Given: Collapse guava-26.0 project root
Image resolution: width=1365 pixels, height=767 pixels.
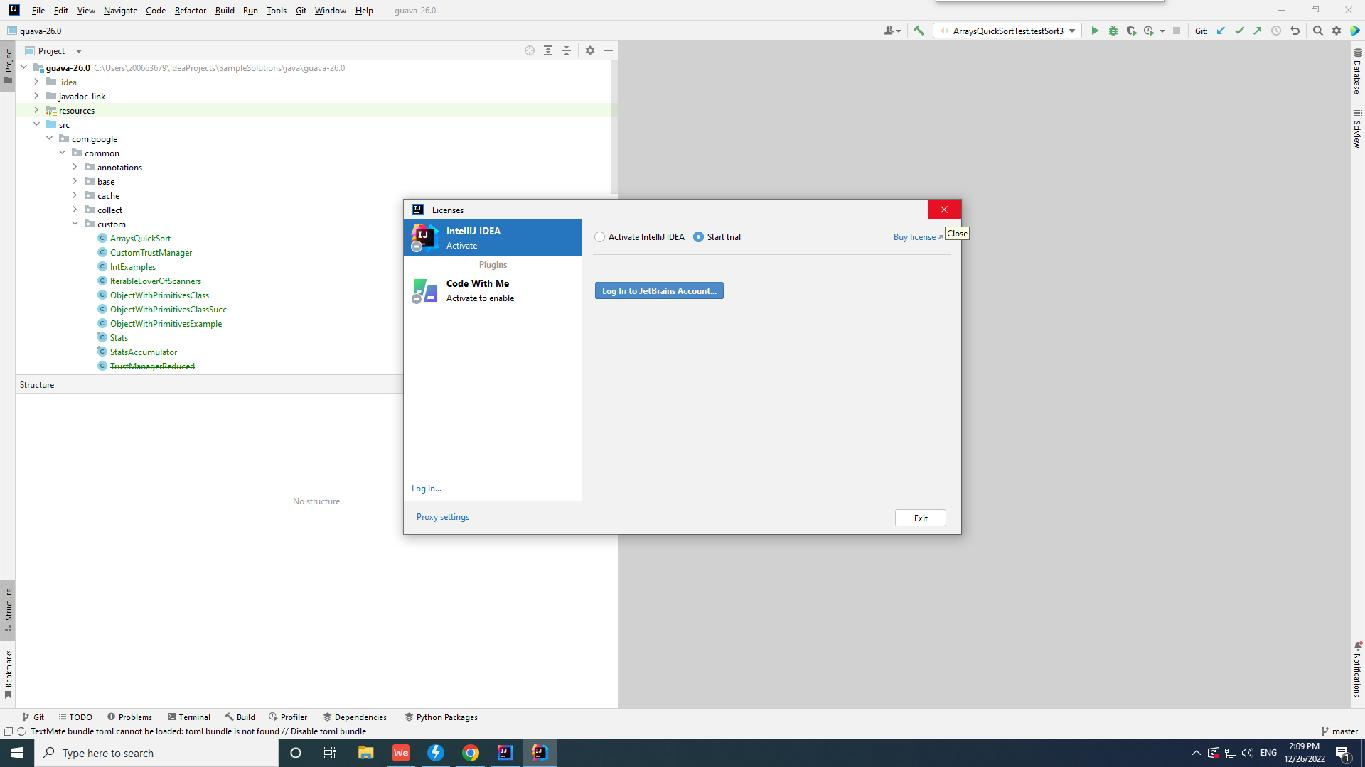Looking at the screenshot, I should (x=24, y=68).
